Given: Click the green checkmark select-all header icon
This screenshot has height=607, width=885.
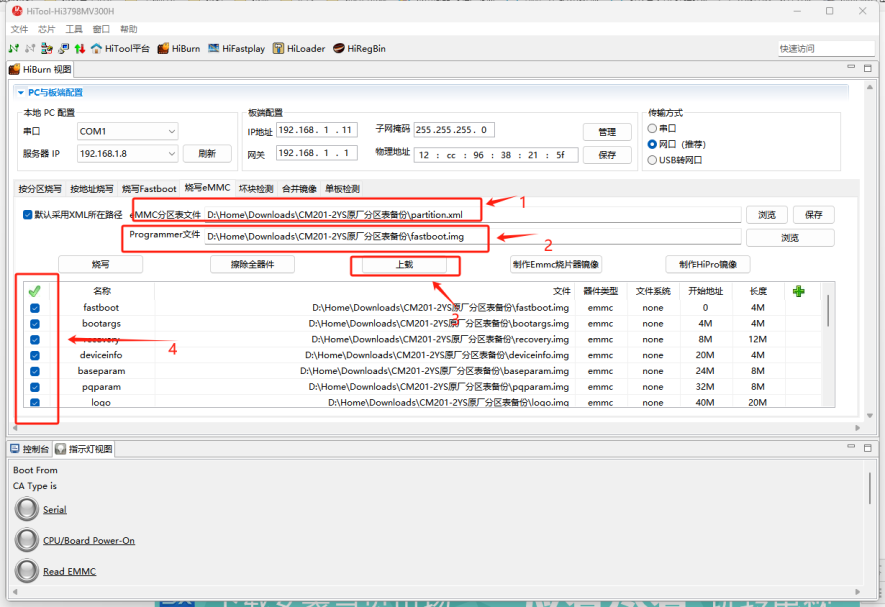Looking at the screenshot, I should [x=34, y=291].
